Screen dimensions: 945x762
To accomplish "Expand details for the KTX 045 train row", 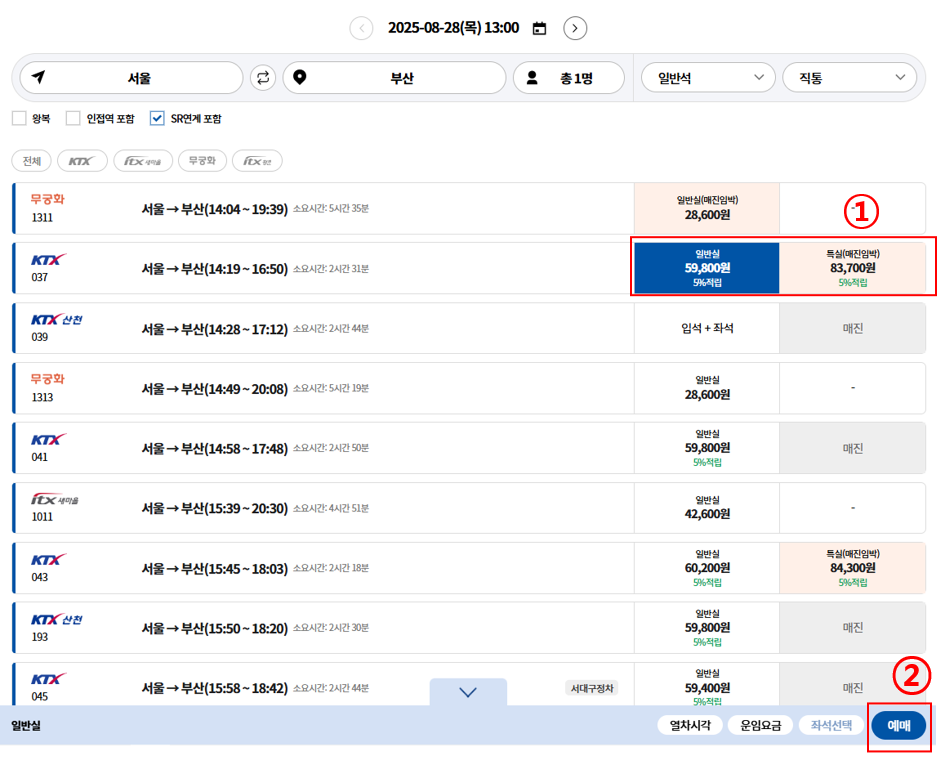I will (468, 691).
